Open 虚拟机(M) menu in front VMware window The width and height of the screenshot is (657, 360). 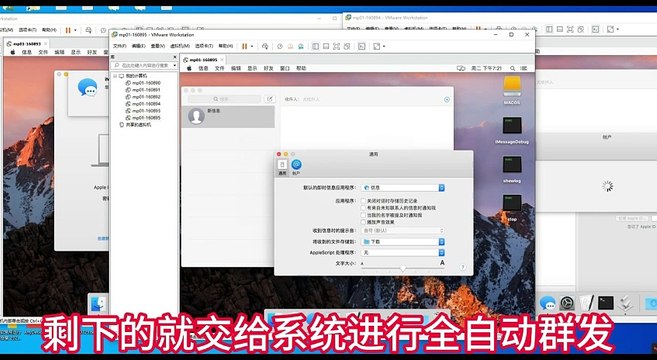[x=180, y=46]
